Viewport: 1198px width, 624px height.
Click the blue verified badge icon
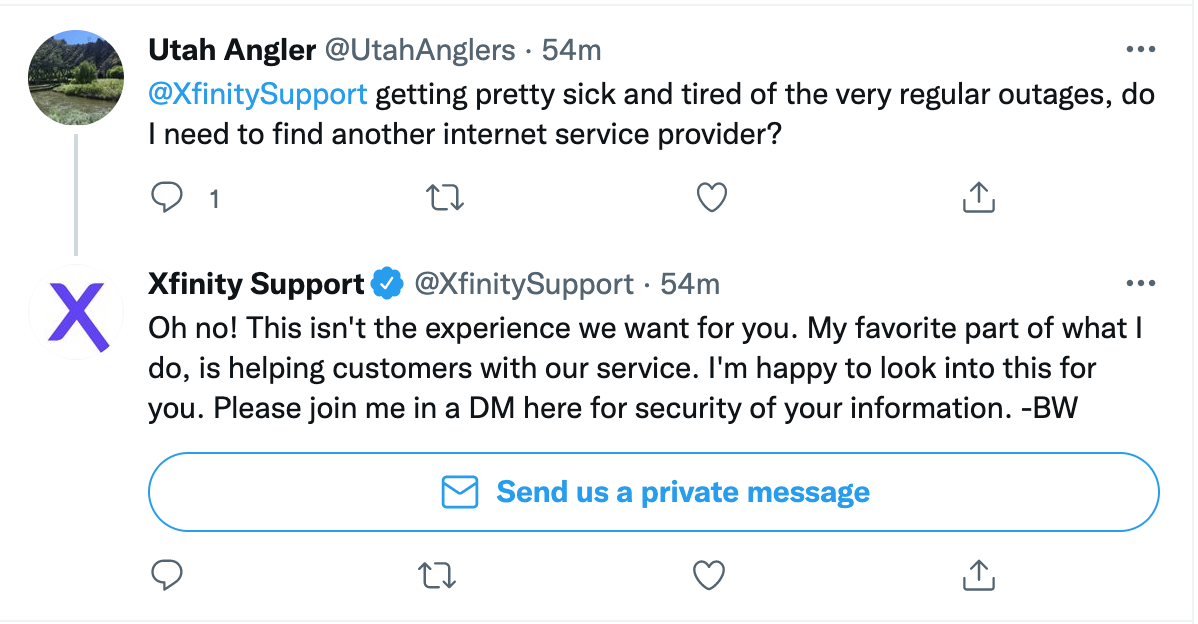click(x=386, y=285)
